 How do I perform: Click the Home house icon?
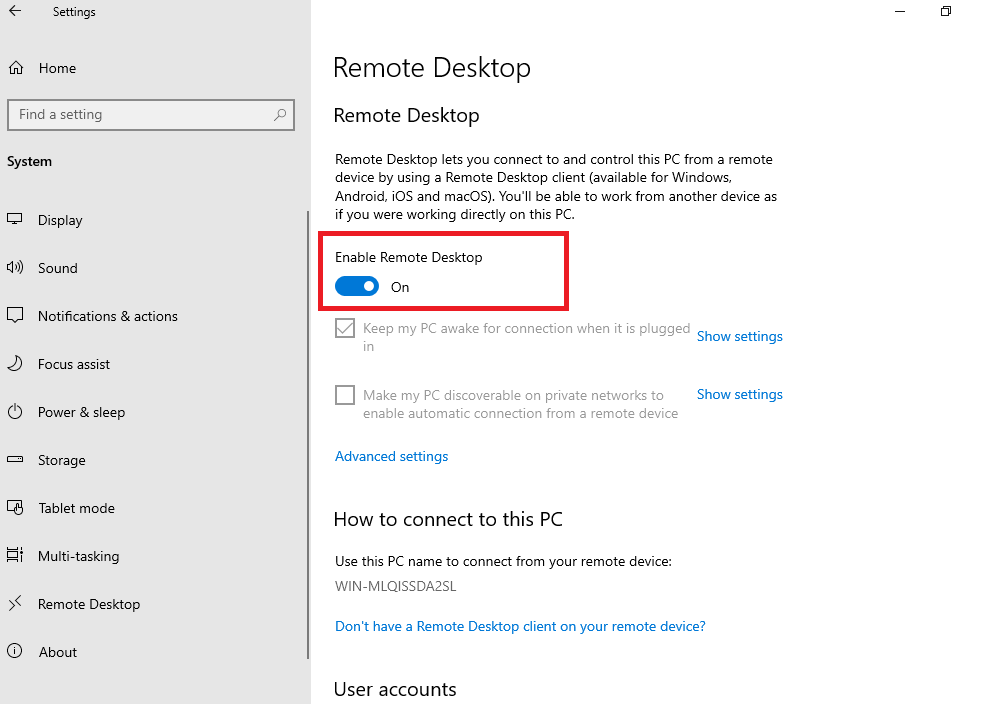(16, 68)
